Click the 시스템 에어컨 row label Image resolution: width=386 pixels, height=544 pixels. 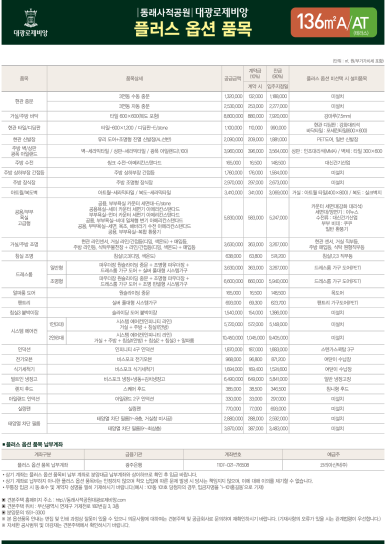click(x=24, y=331)
